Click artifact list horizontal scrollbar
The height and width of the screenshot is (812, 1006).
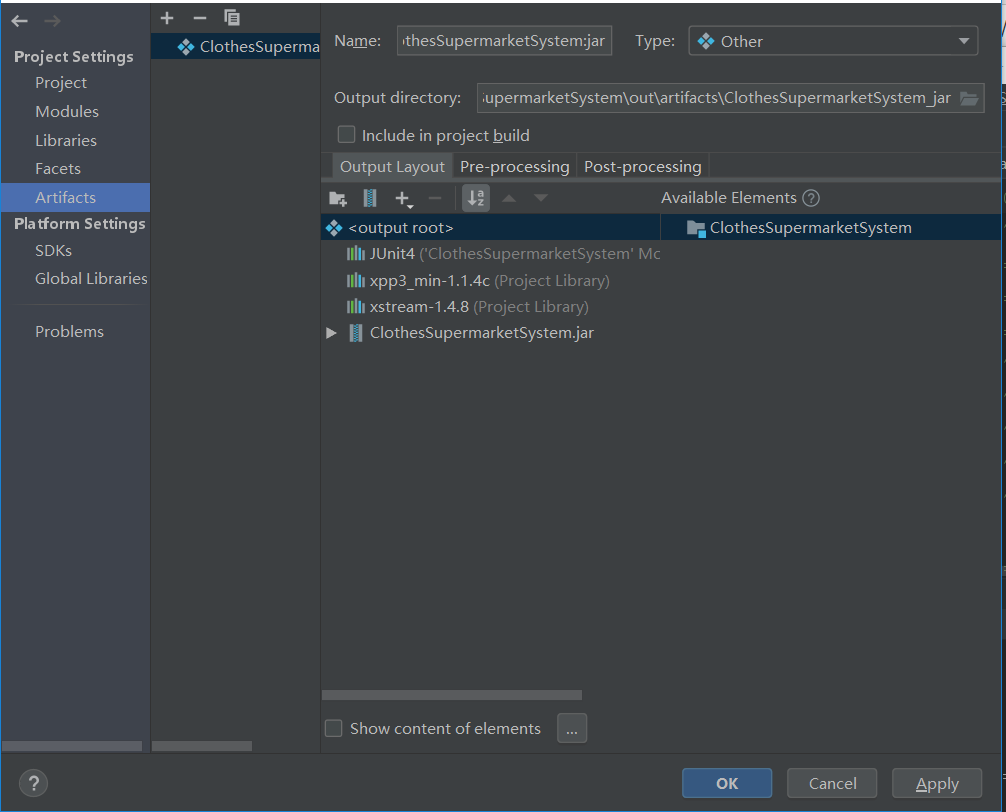pos(201,746)
